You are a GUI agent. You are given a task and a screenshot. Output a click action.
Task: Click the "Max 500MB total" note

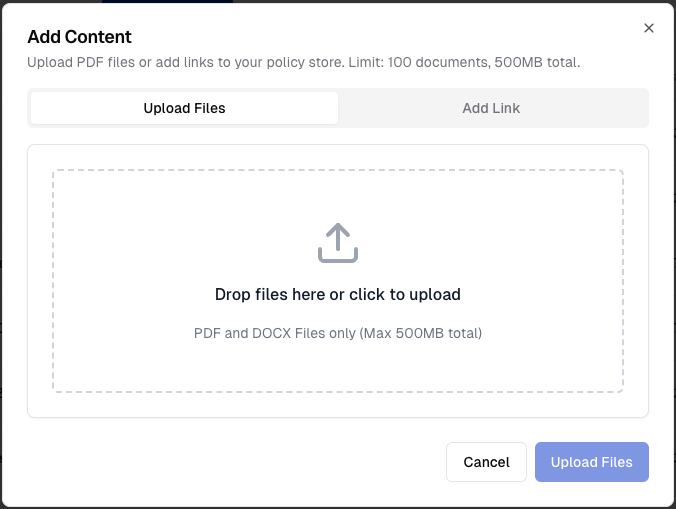pyautogui.click(x=422, y=333)
